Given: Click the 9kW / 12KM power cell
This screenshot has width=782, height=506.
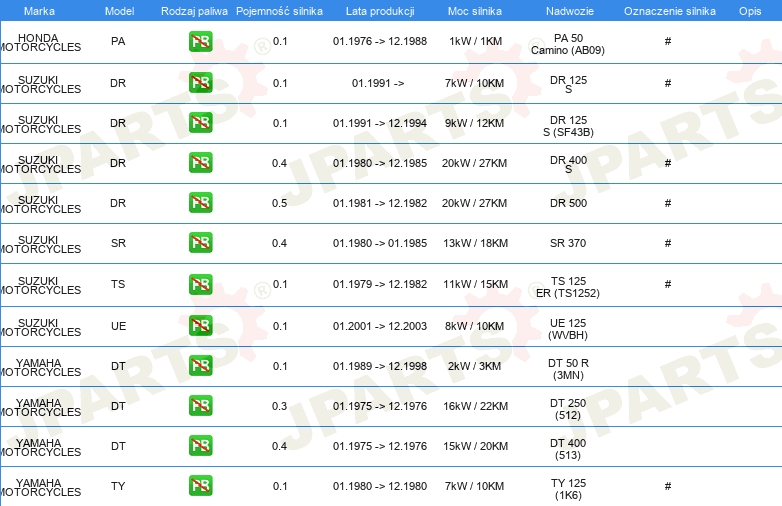Looking at the screenshot, I should [x=475, y=123].
